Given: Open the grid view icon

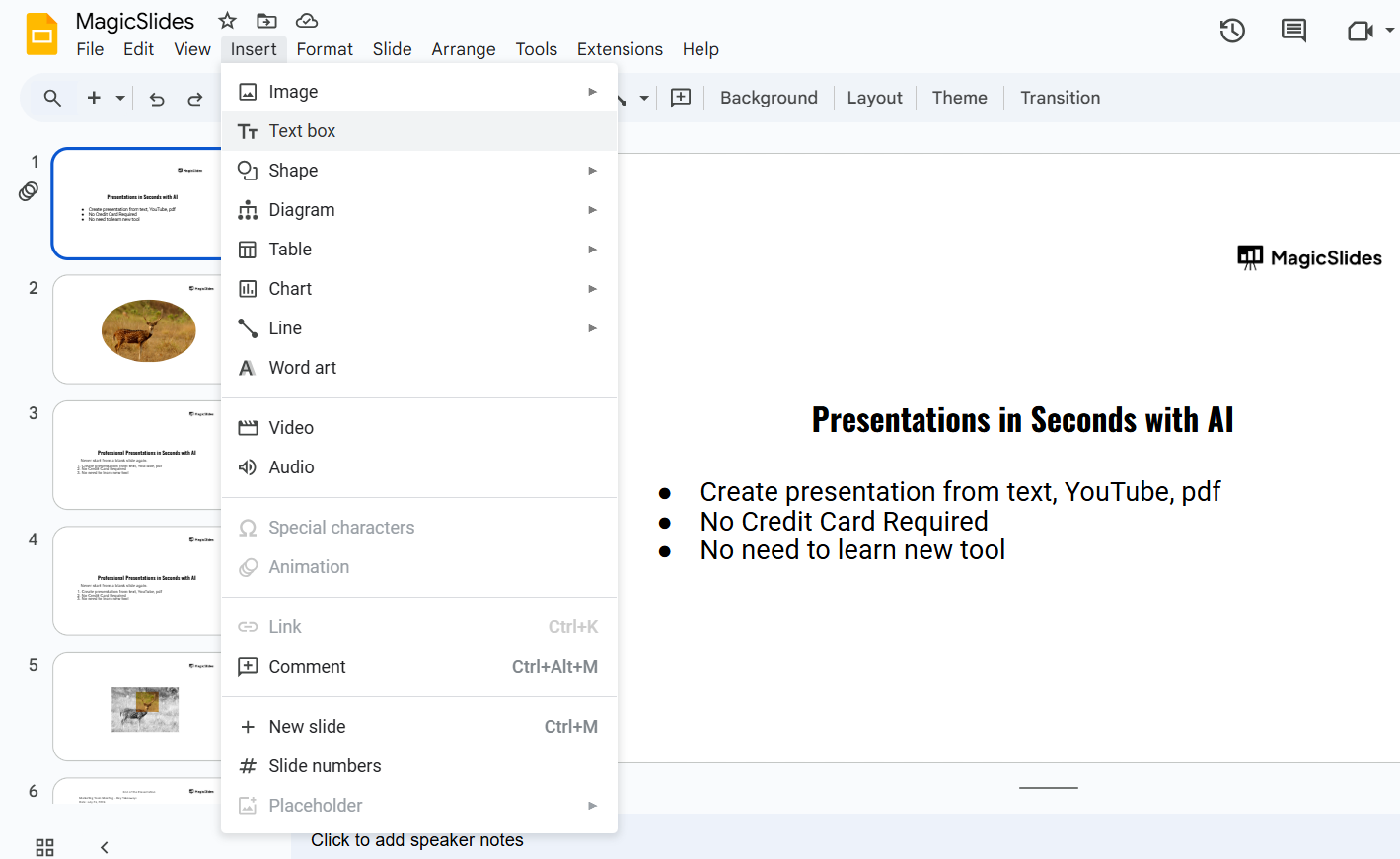Looking at the screenshot, I should [45, 847].
